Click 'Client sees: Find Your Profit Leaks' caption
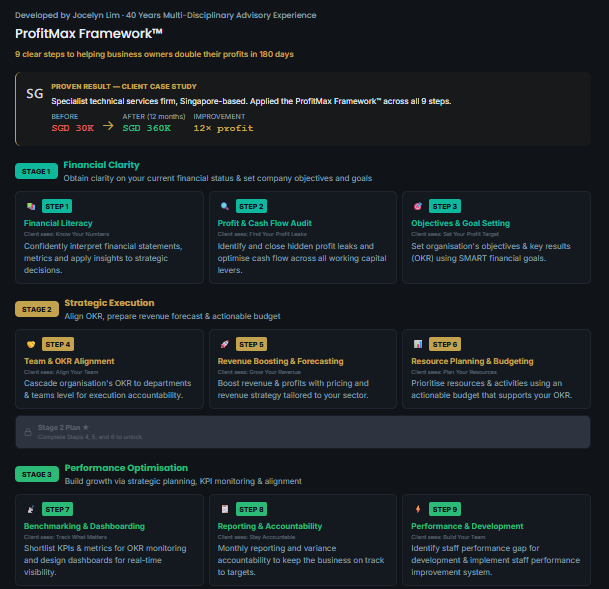The image size is (609, 589). click(262, 234)
